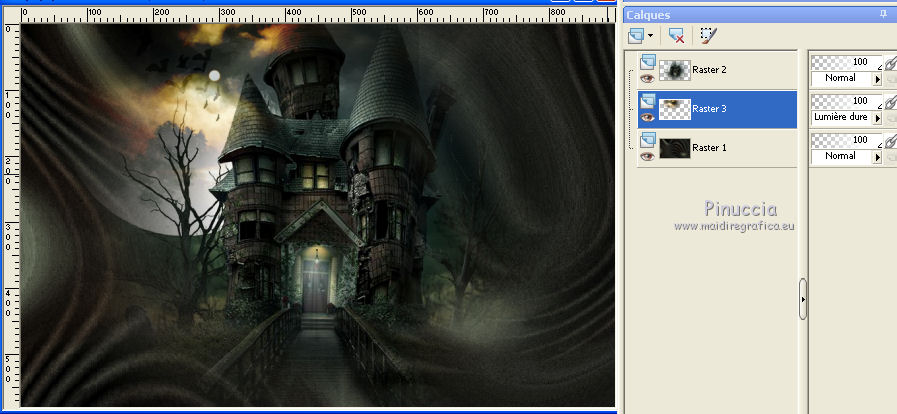Image resolution: width=897 pixels, height=414 pixels.
Task: Click the Raster 2 layer type icon
Action: (x=648, y=62)
